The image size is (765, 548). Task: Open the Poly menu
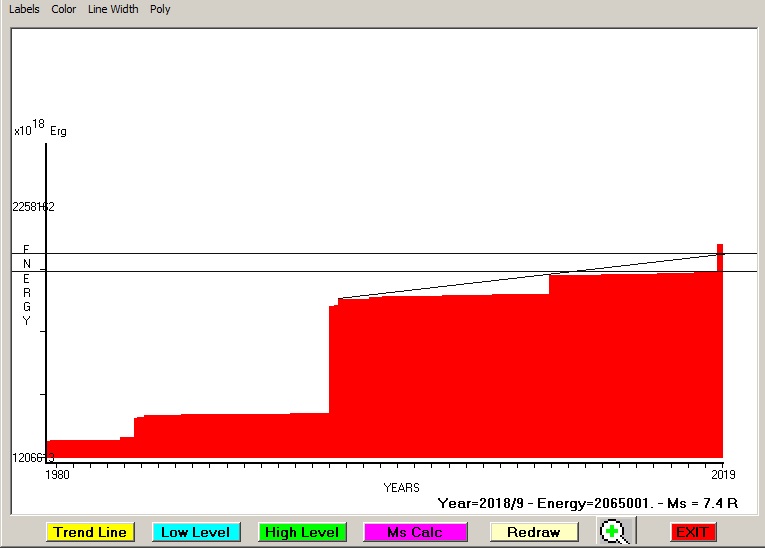coord(160,9)
